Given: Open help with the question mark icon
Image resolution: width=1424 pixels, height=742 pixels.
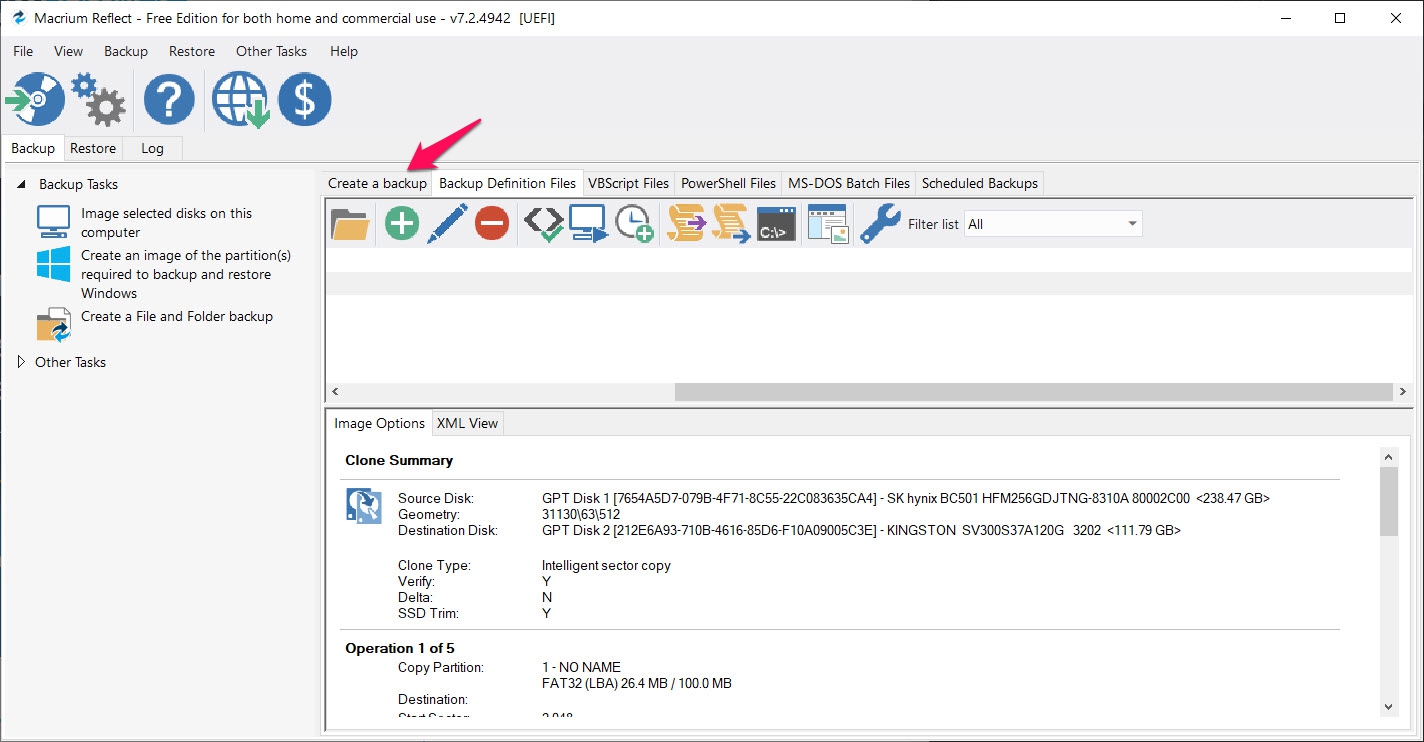Looking at the screenshot, I should click(x=169, y=100).
